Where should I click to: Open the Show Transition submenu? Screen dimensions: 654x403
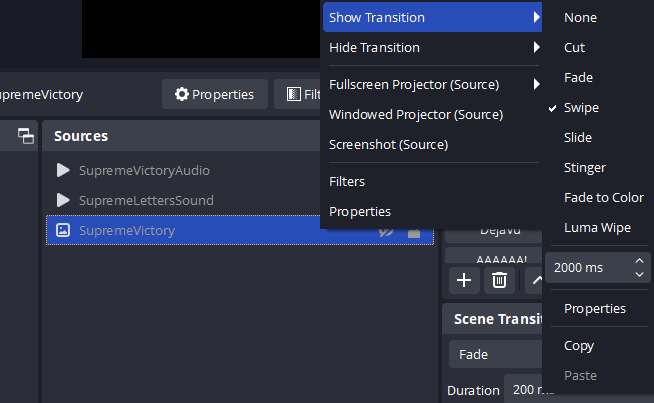click(x=432, y=18)
